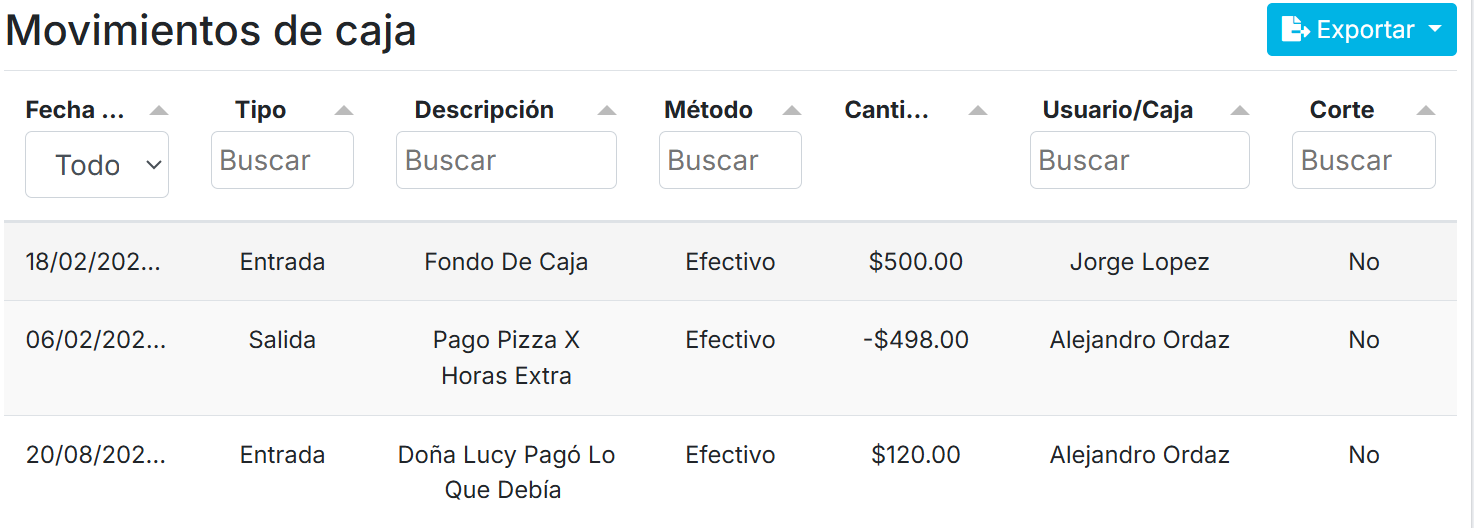Select the Fondo De Caja row
Viewport: 1474px width, 528px height.
506,262
